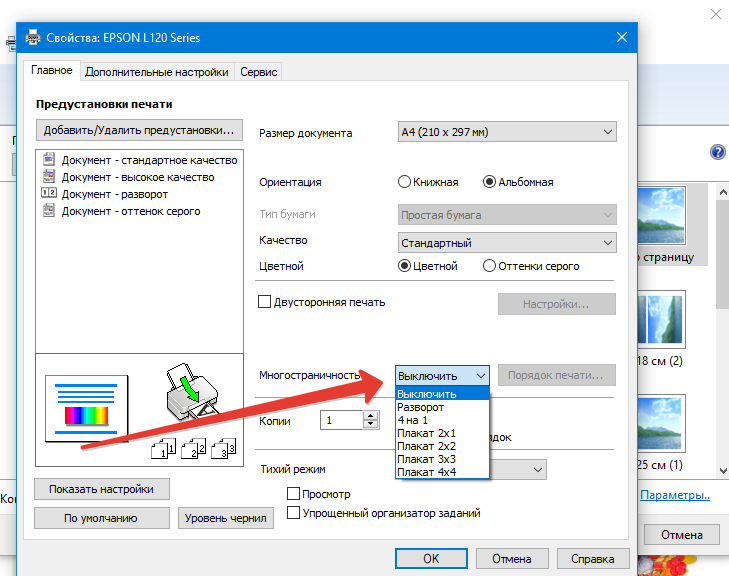This screenshot has height=576, width=729.
Task: Click icon beside Документ - оттенок серого
Action: point(49,210)
